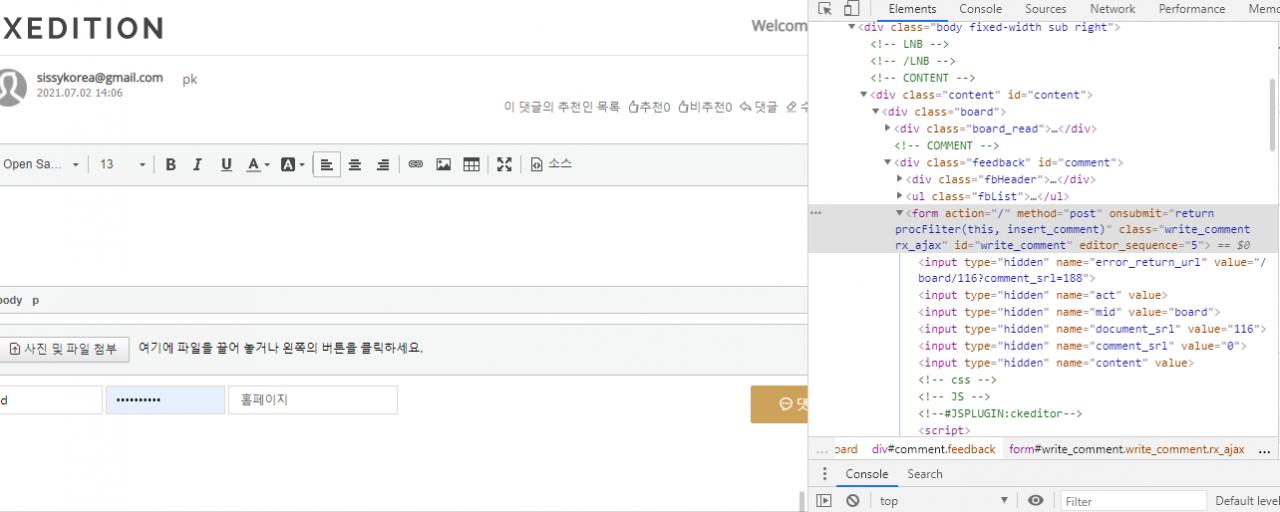
Task: Click the 댓글 reply link on comment
Action: [758, 107]
